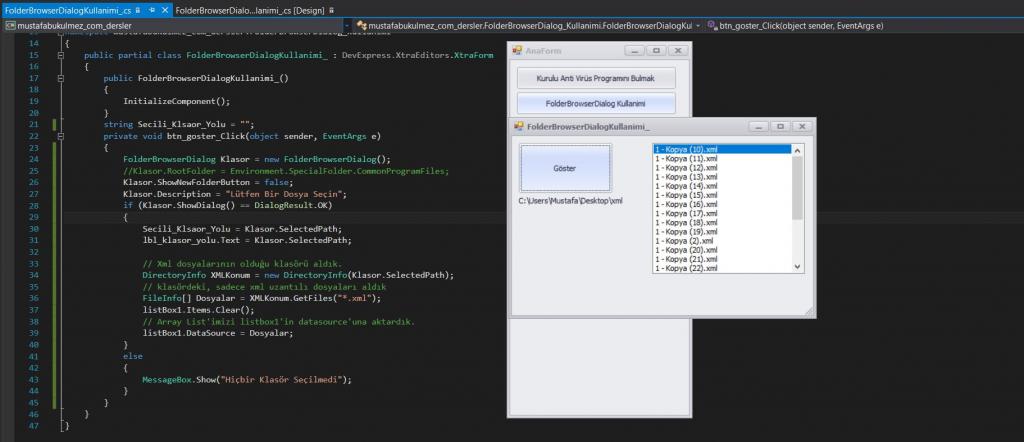The image size is (1024, 442).
Task: Click the Kurulu Anti Virüs Programını Bulmak button
Action: pyautogui.click(x=596, y=78)
